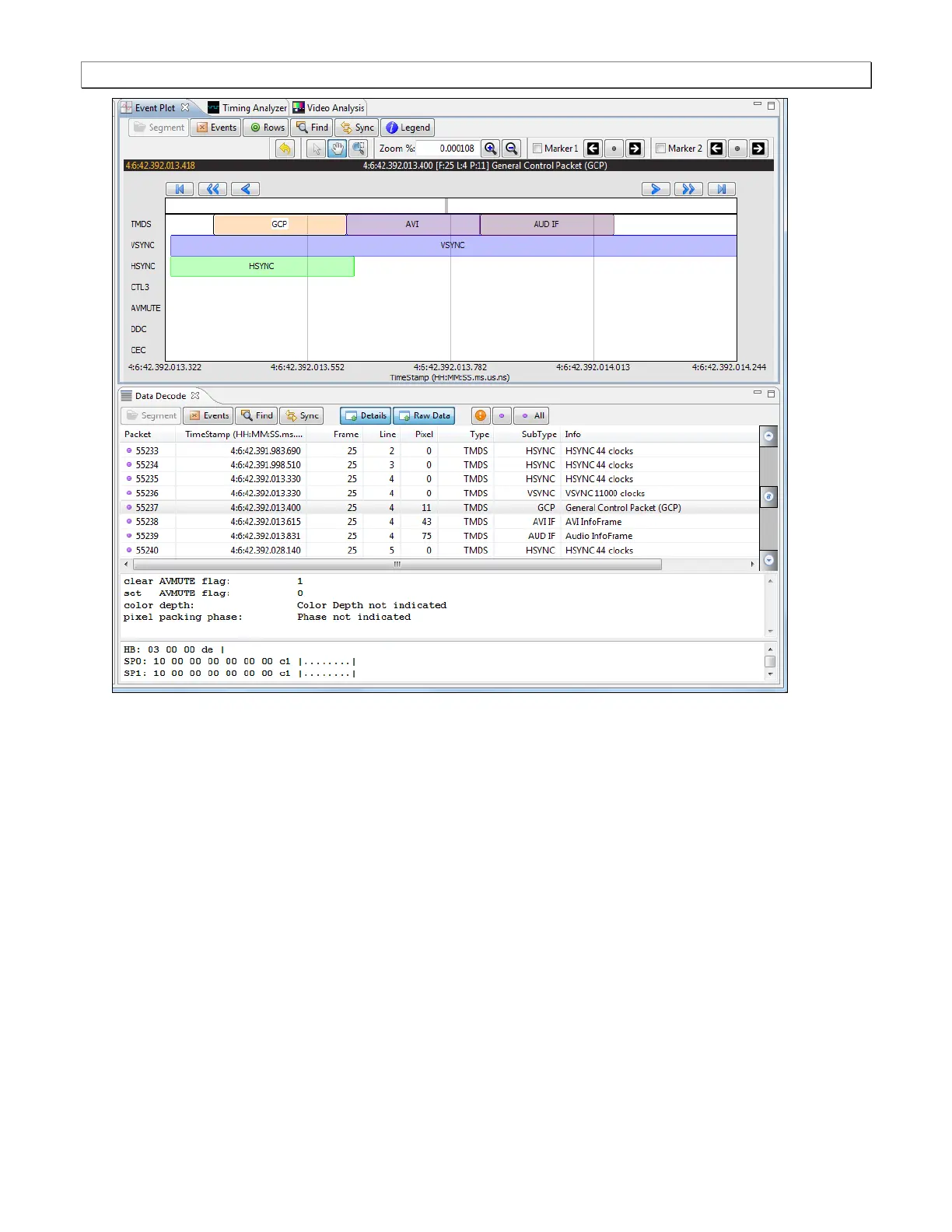Click Find in the Data Decode toolbar
The height and width of the screenshot is (1232, 952).
(257, 416)
